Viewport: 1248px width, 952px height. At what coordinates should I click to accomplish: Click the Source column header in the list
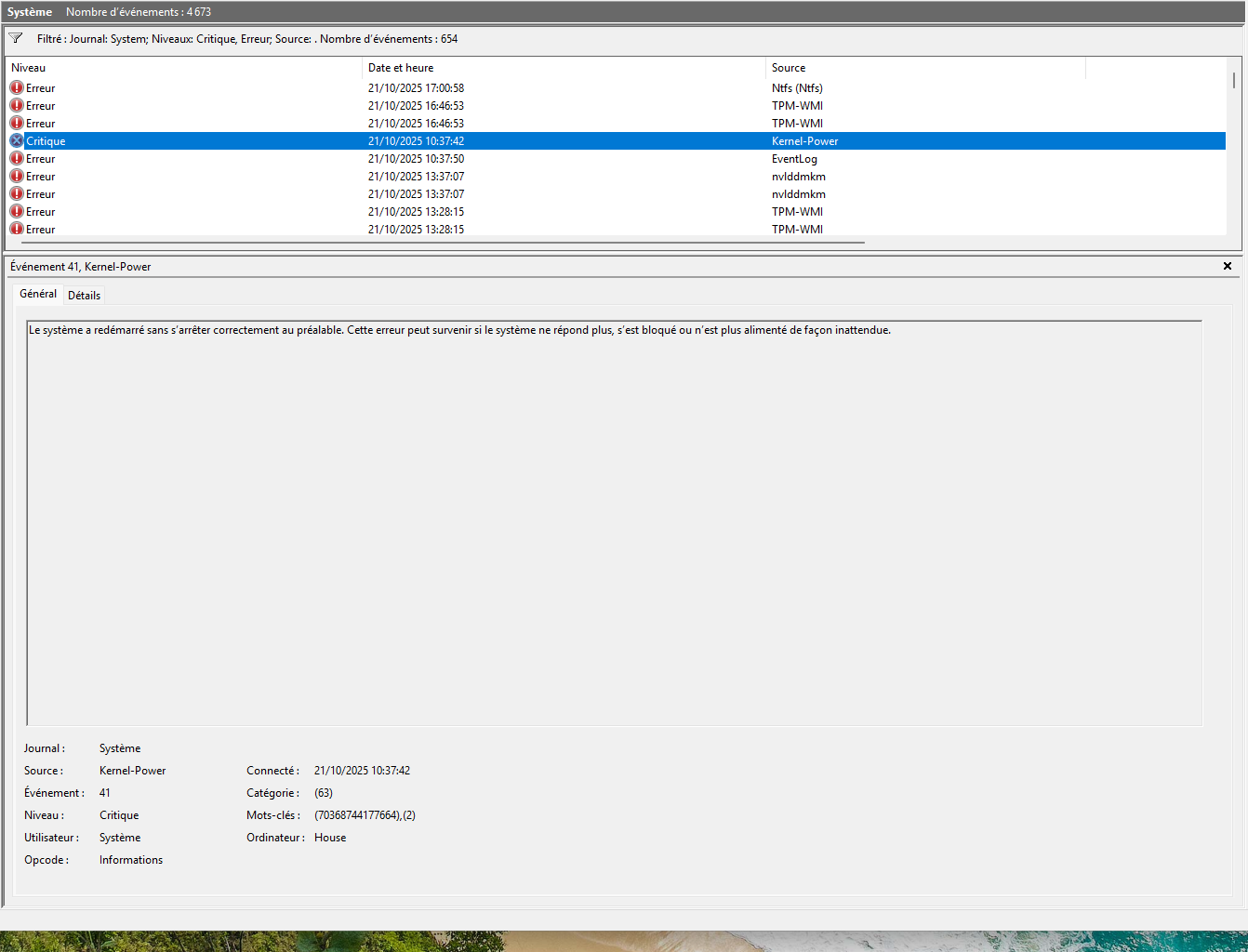(926, 68)
